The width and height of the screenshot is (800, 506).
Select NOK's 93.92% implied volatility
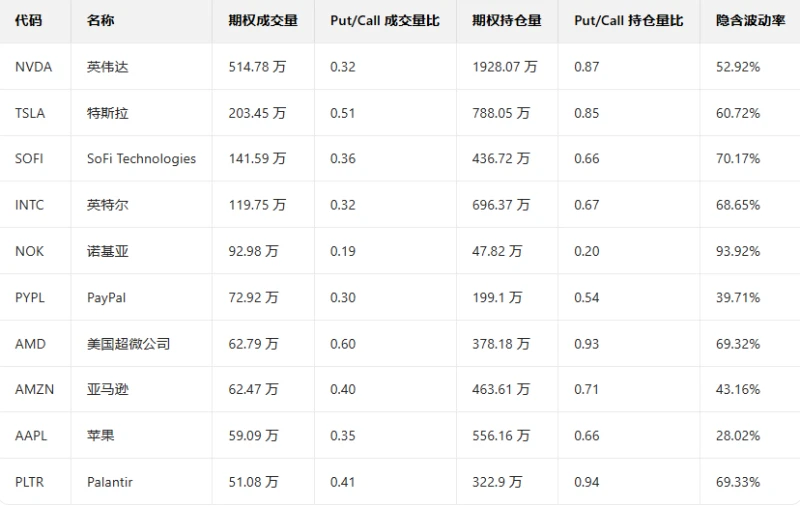(x=738, y=251)
